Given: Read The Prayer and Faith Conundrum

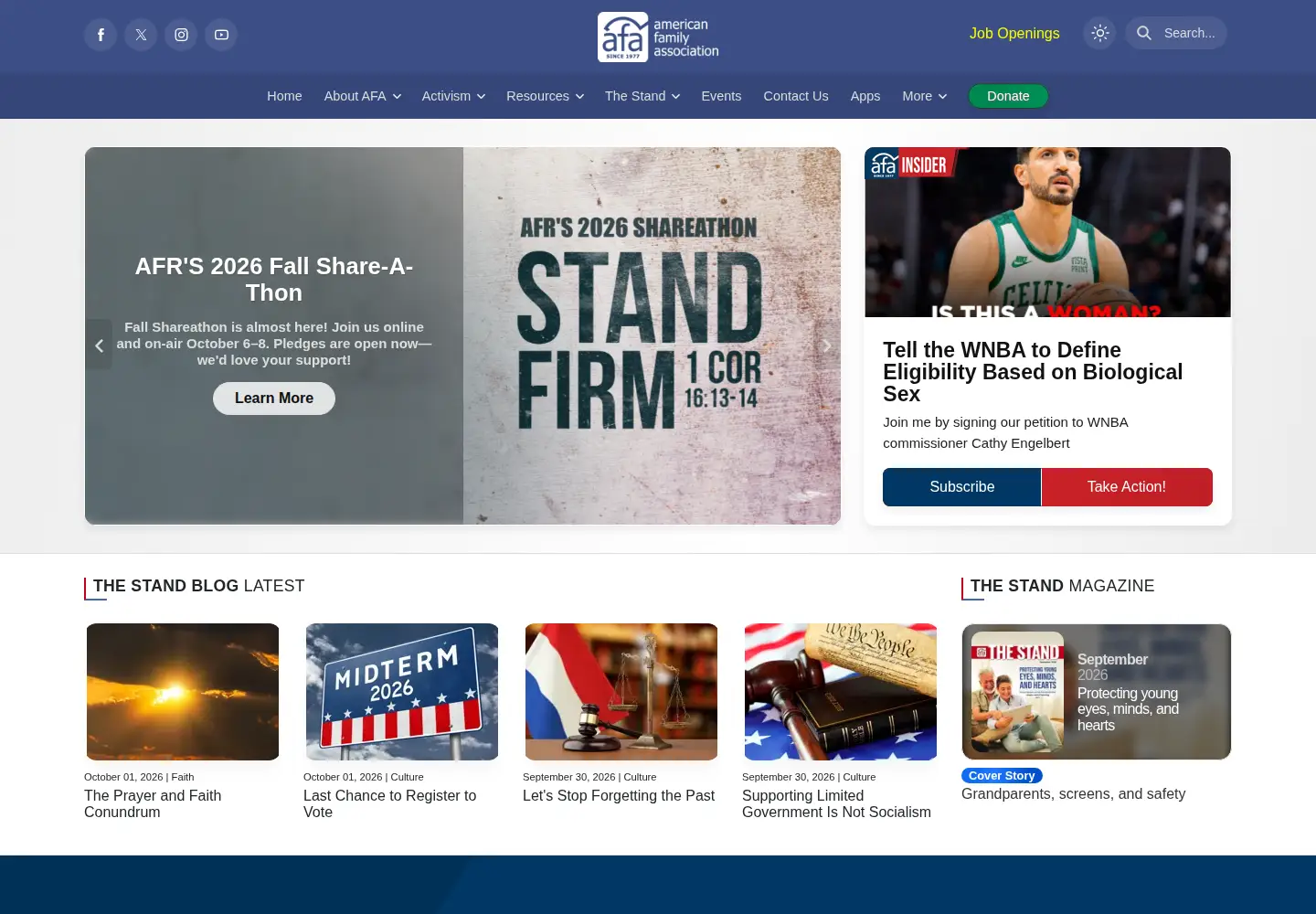Looking at the screenshot, I should 153,804.
